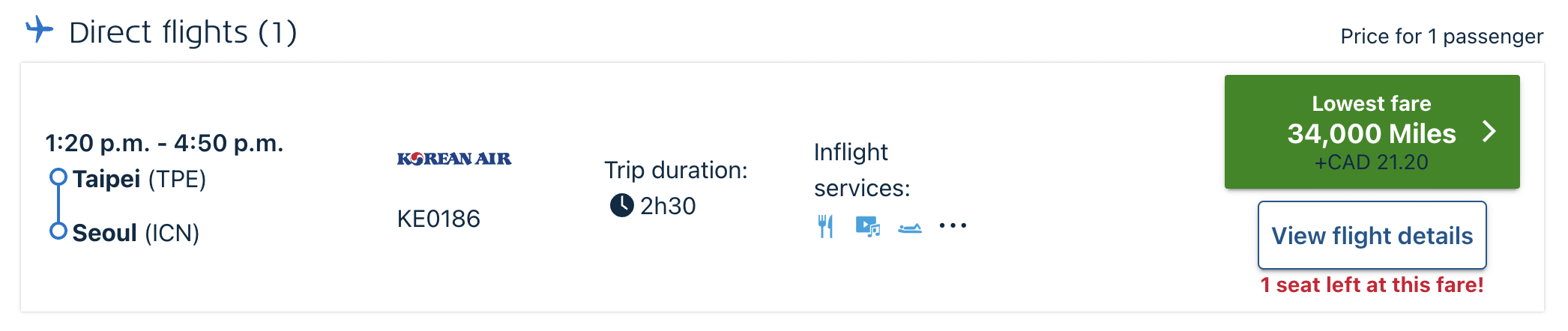Click the Korean Air logo

click(454, 159)
